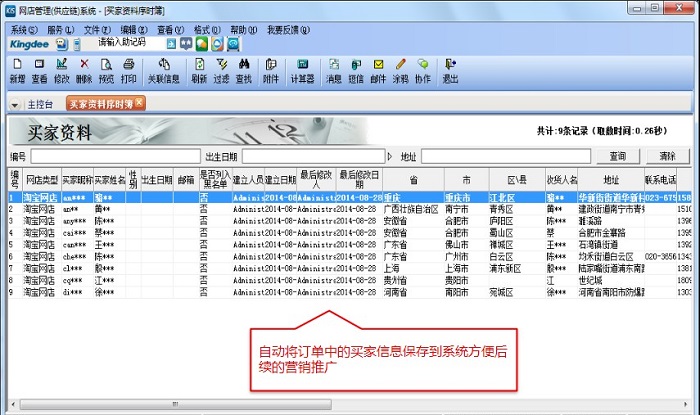700x415 pixels.
Task: Click the 修改 (Modify) toolbar icon
Action: point(62,71)
